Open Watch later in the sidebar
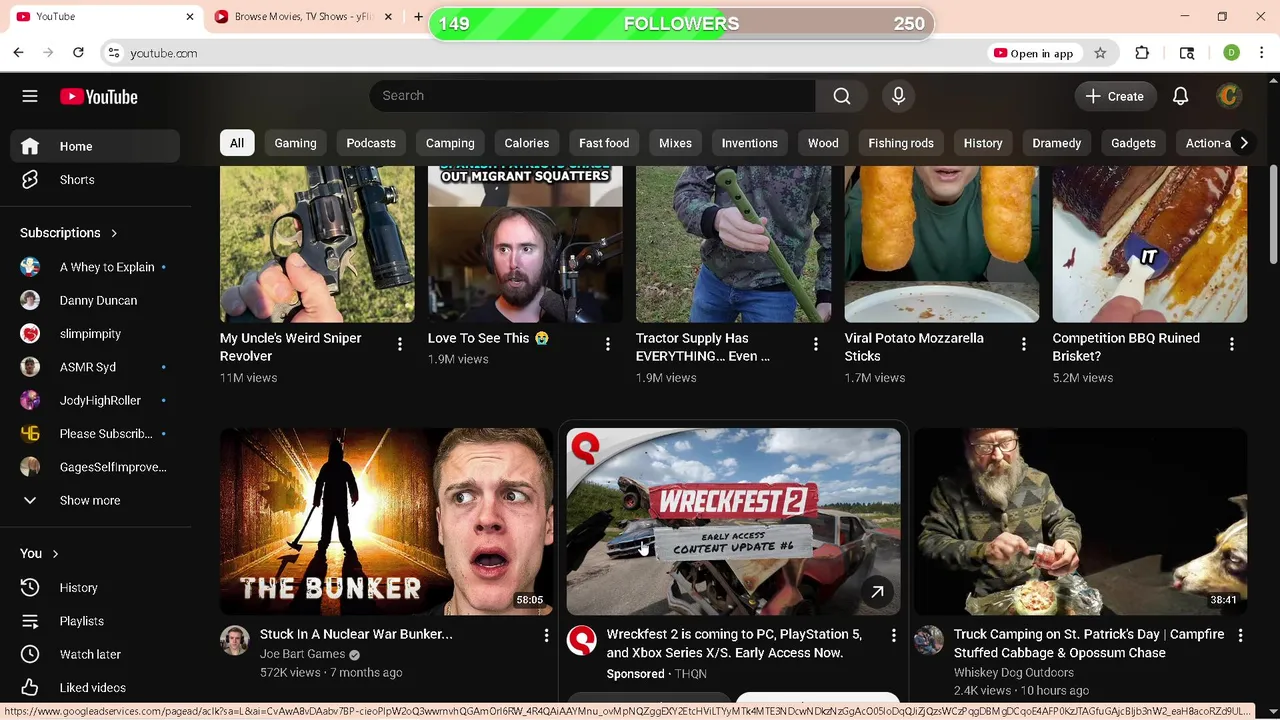Image resolution: width=1280 pixels, height=720 pixels. point(96,654)
